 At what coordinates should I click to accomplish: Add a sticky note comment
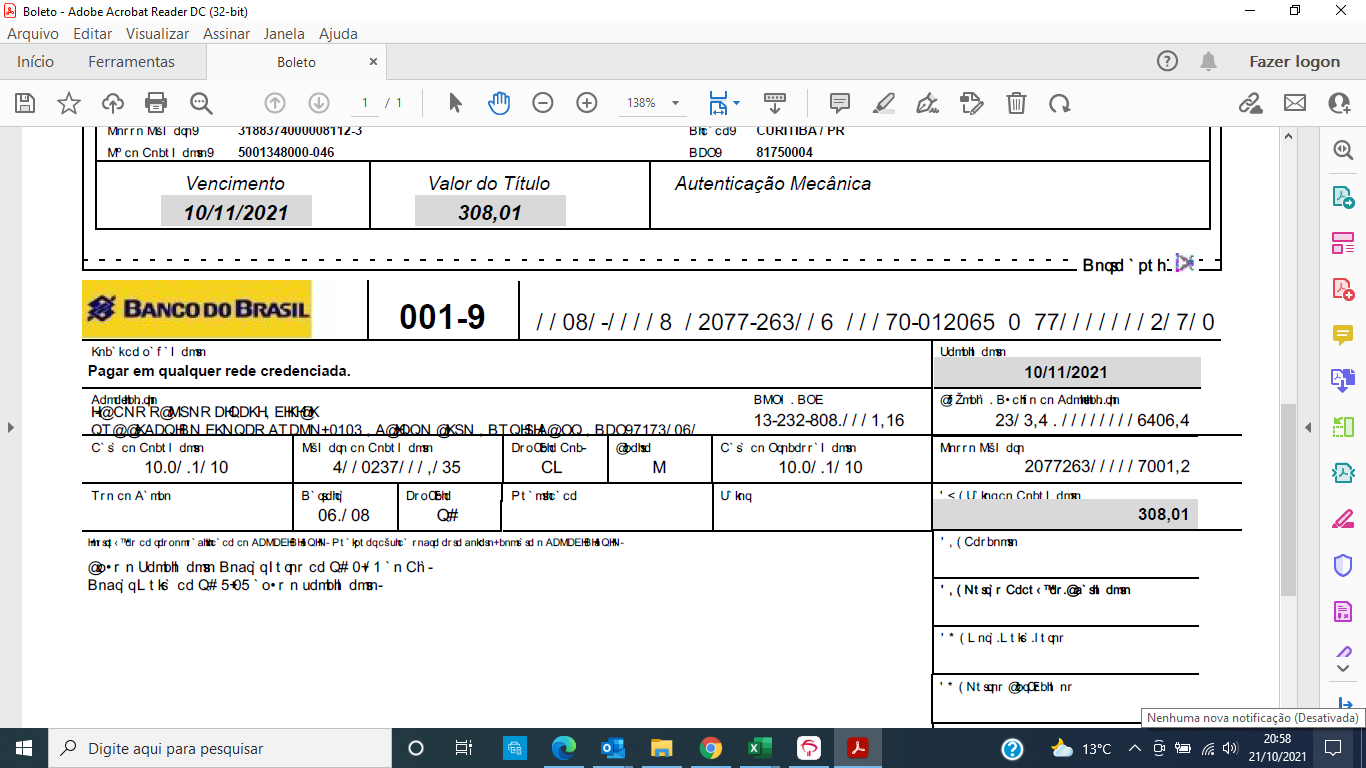click(840, 102)
